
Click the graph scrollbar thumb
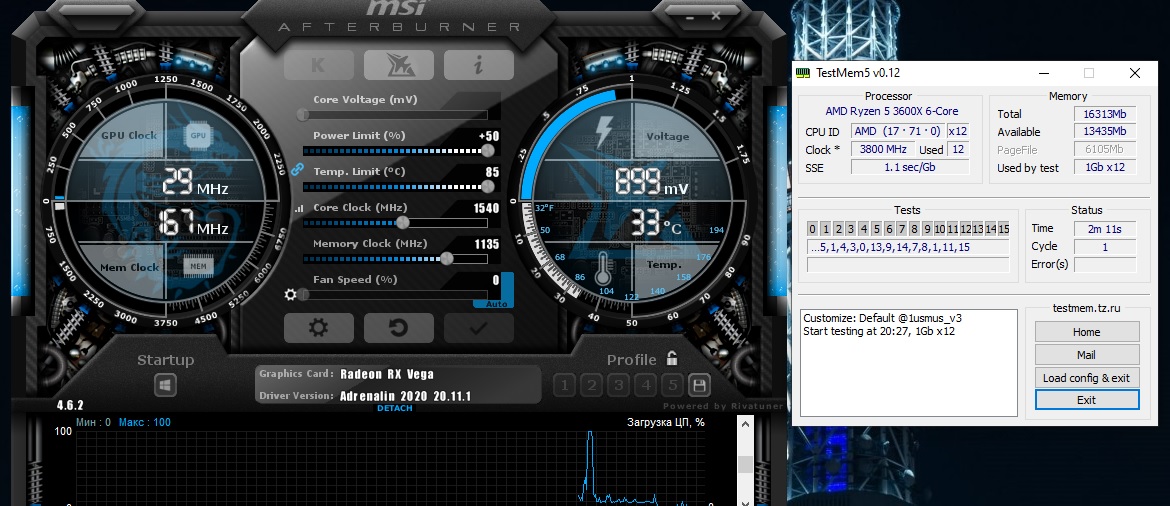(745, 464)
